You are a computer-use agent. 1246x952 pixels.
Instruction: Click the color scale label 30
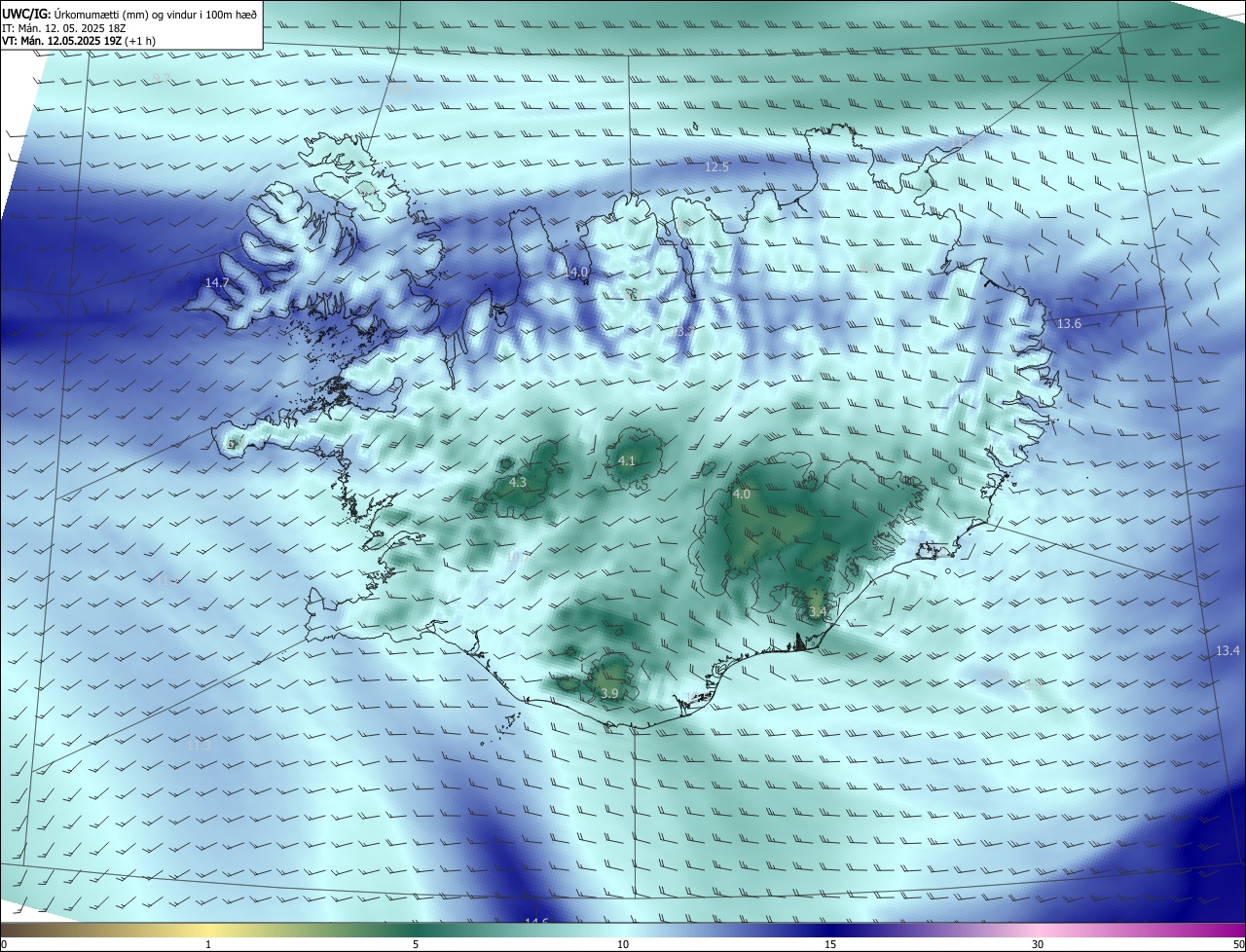[x=1038, y=944]
